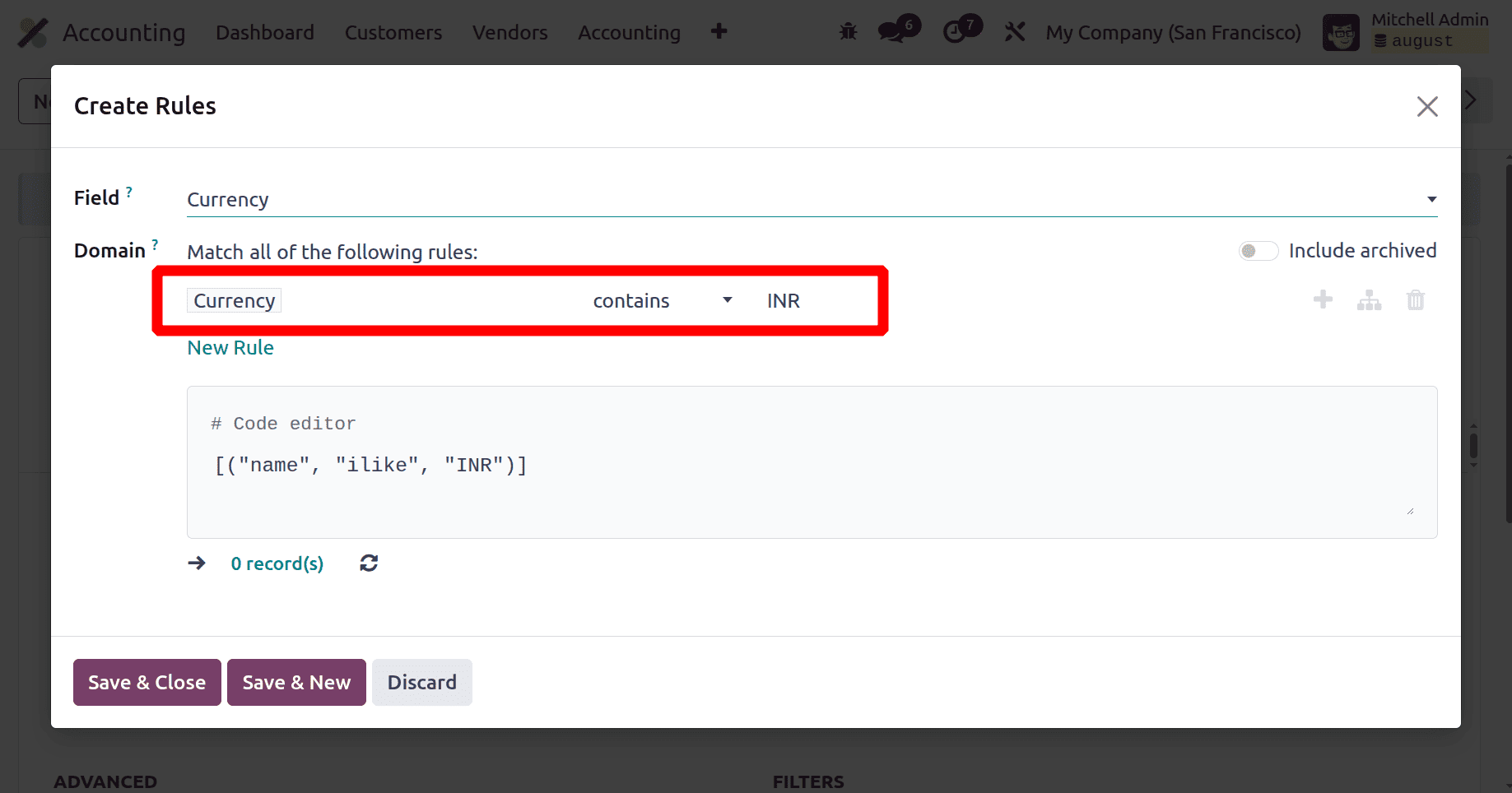Viewport: 1512px width, 793px height.
Task: Delete the Currency rule trash icon
Action: point(1416,300)
